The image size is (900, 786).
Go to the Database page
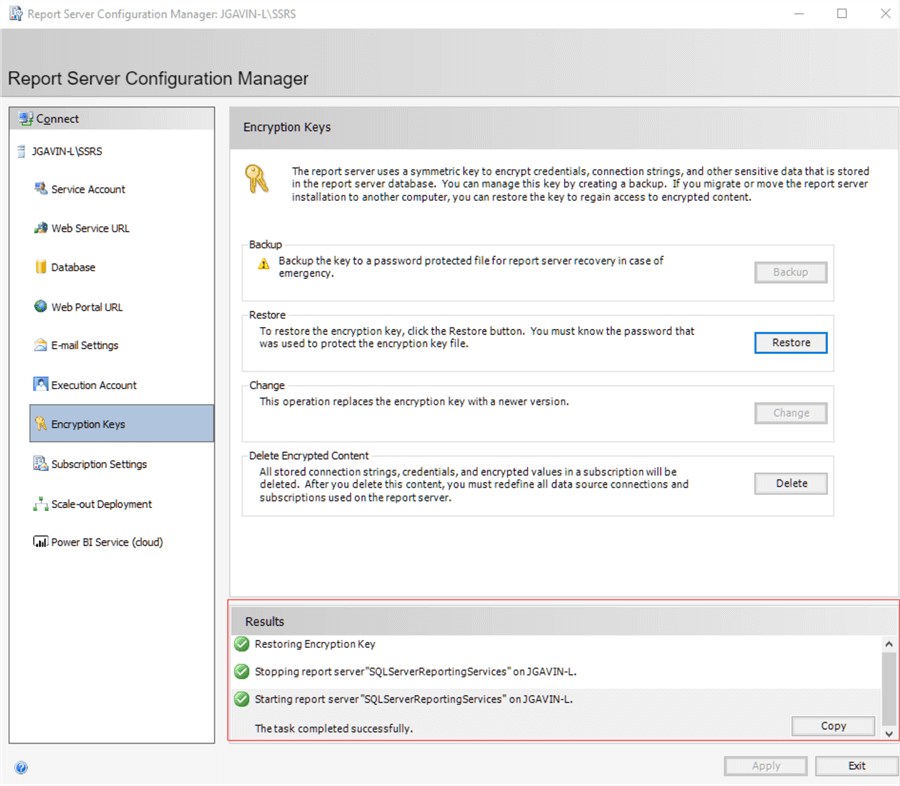73,267
